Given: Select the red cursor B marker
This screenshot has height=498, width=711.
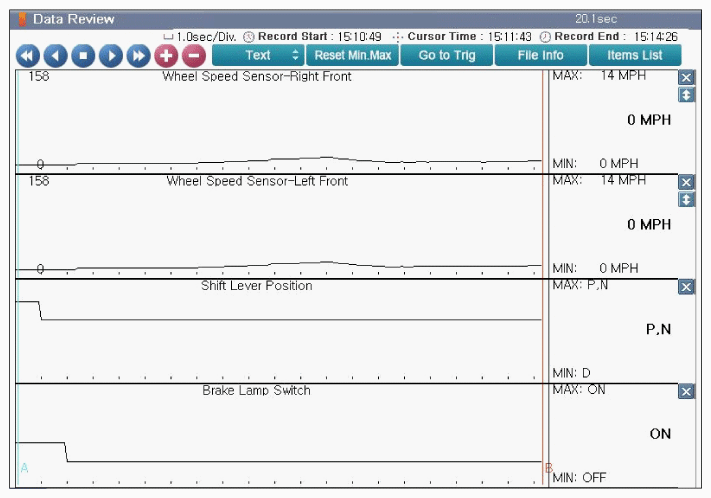Looking at the screenshot, I should [549, 468].
